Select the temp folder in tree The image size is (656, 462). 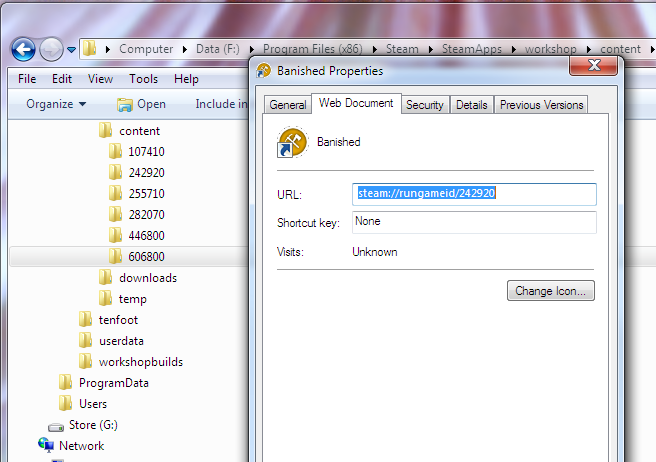133,299
